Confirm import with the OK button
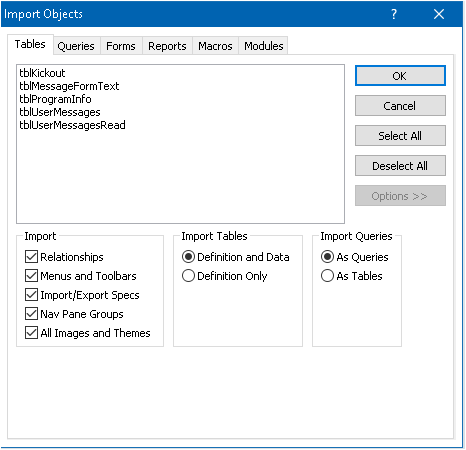Image resolution: width=466 pixels, height=450 pixels. pyautogui.click(x=400, y=76)
